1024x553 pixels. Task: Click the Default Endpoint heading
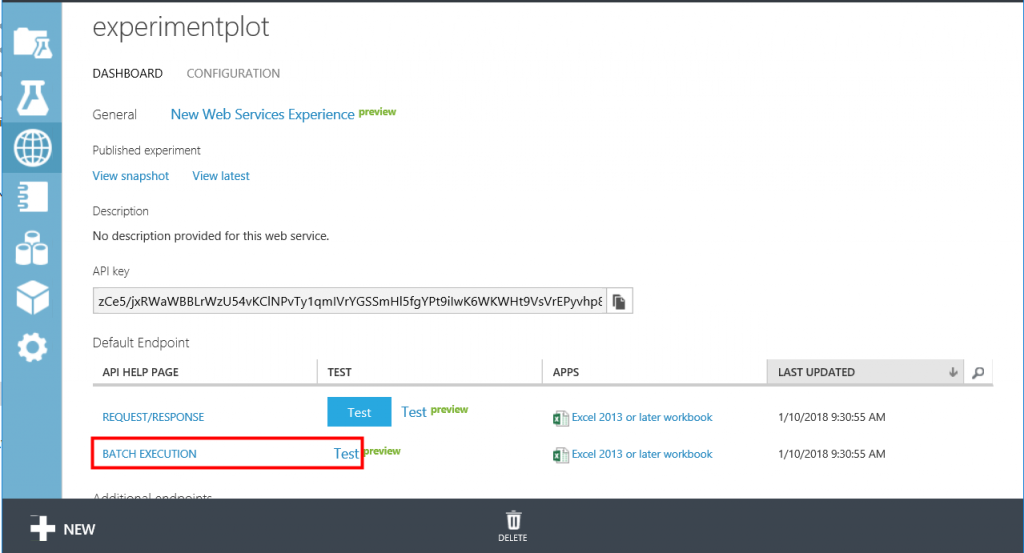pyautogui.click(x=140, y=343)
